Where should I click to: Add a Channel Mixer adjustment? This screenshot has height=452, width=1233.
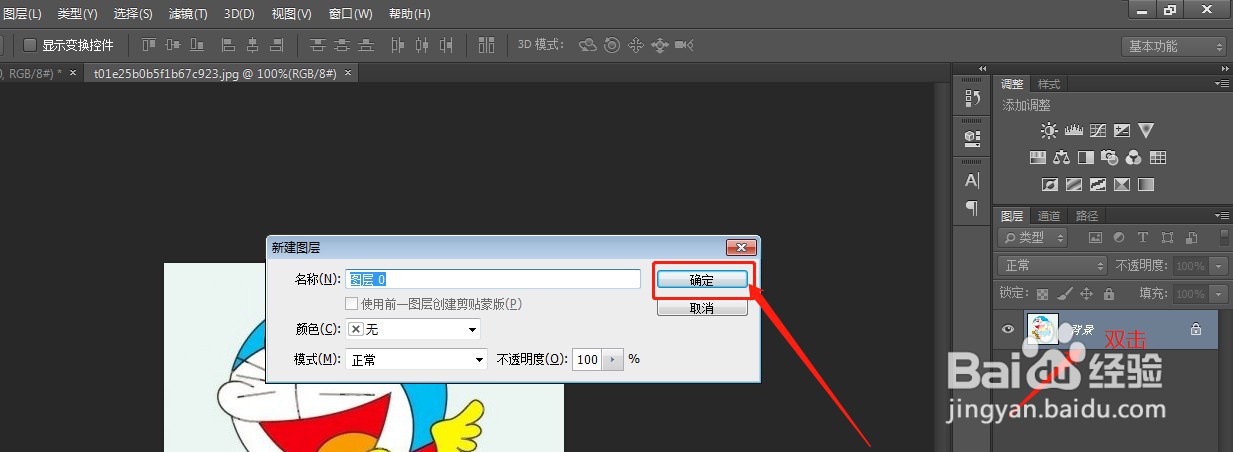tap(1133, 157)
